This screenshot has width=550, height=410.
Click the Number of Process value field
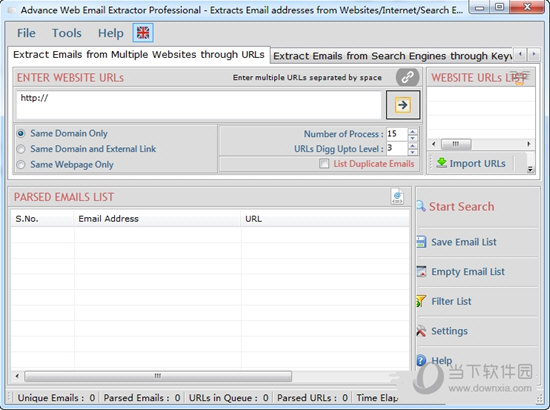click(x=397, y=134)
